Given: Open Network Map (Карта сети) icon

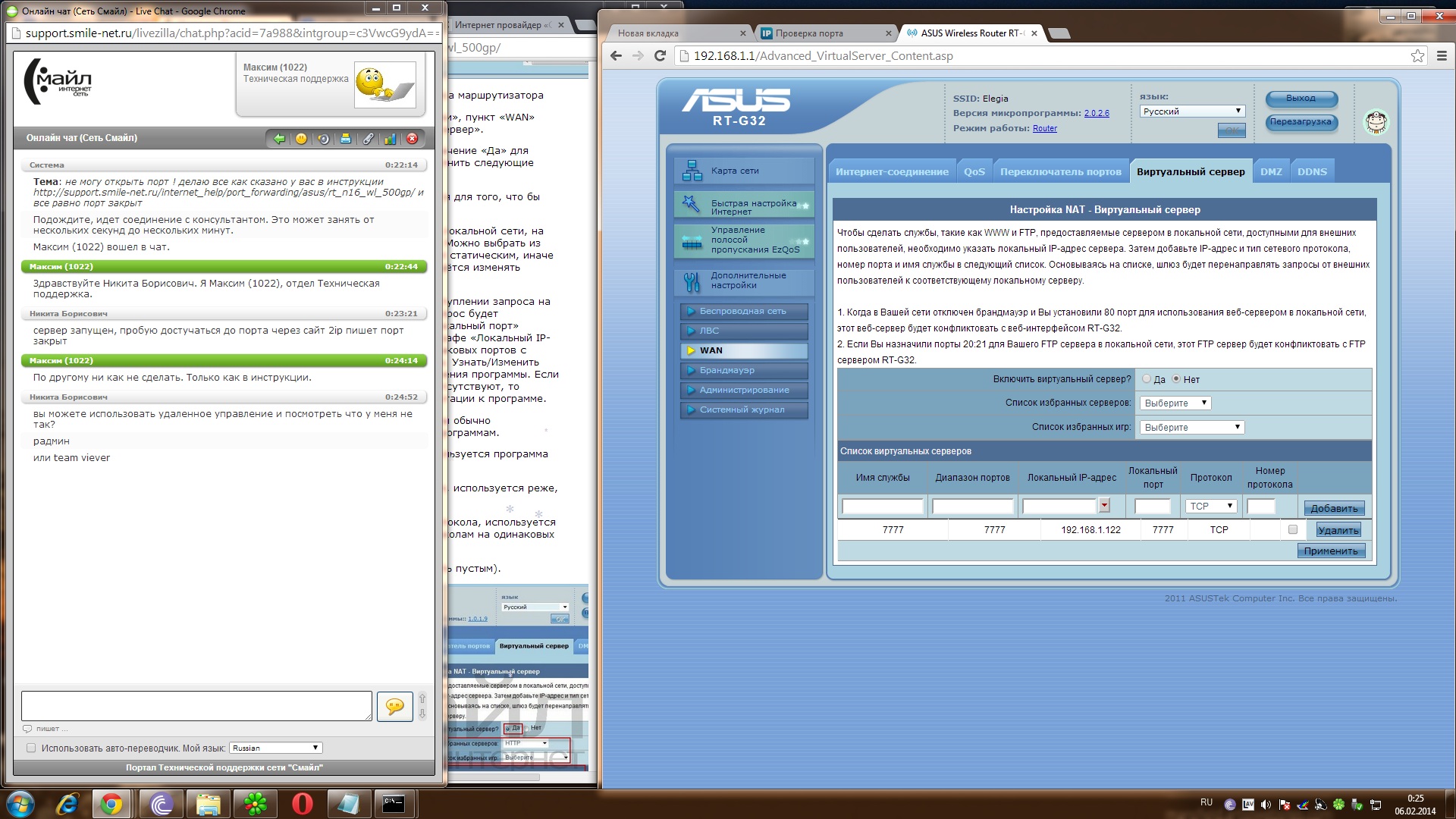Looking at the screenshot, I should pyautogui.click(x=692, y=171).
